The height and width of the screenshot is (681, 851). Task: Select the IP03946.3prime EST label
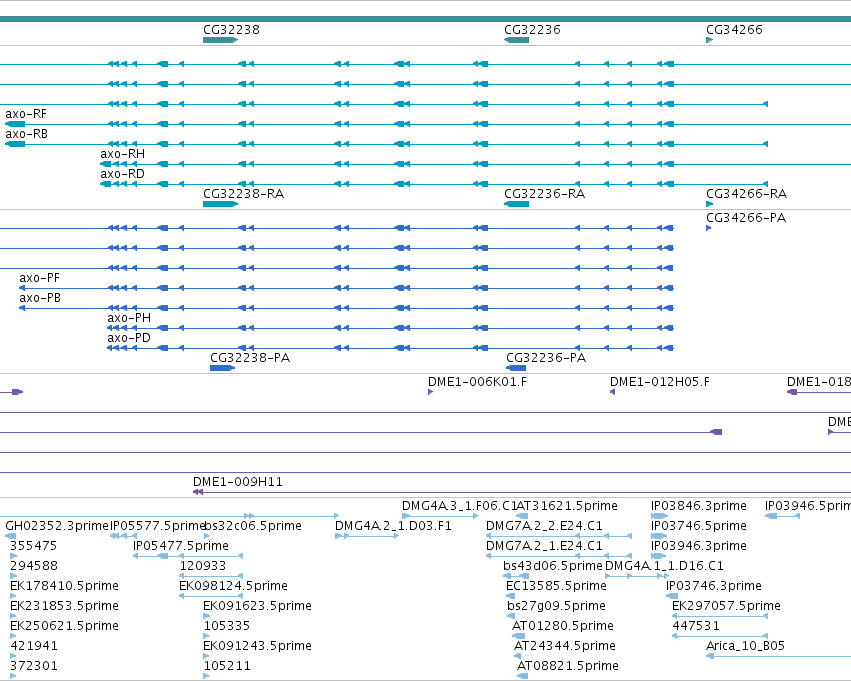(698, 545)
